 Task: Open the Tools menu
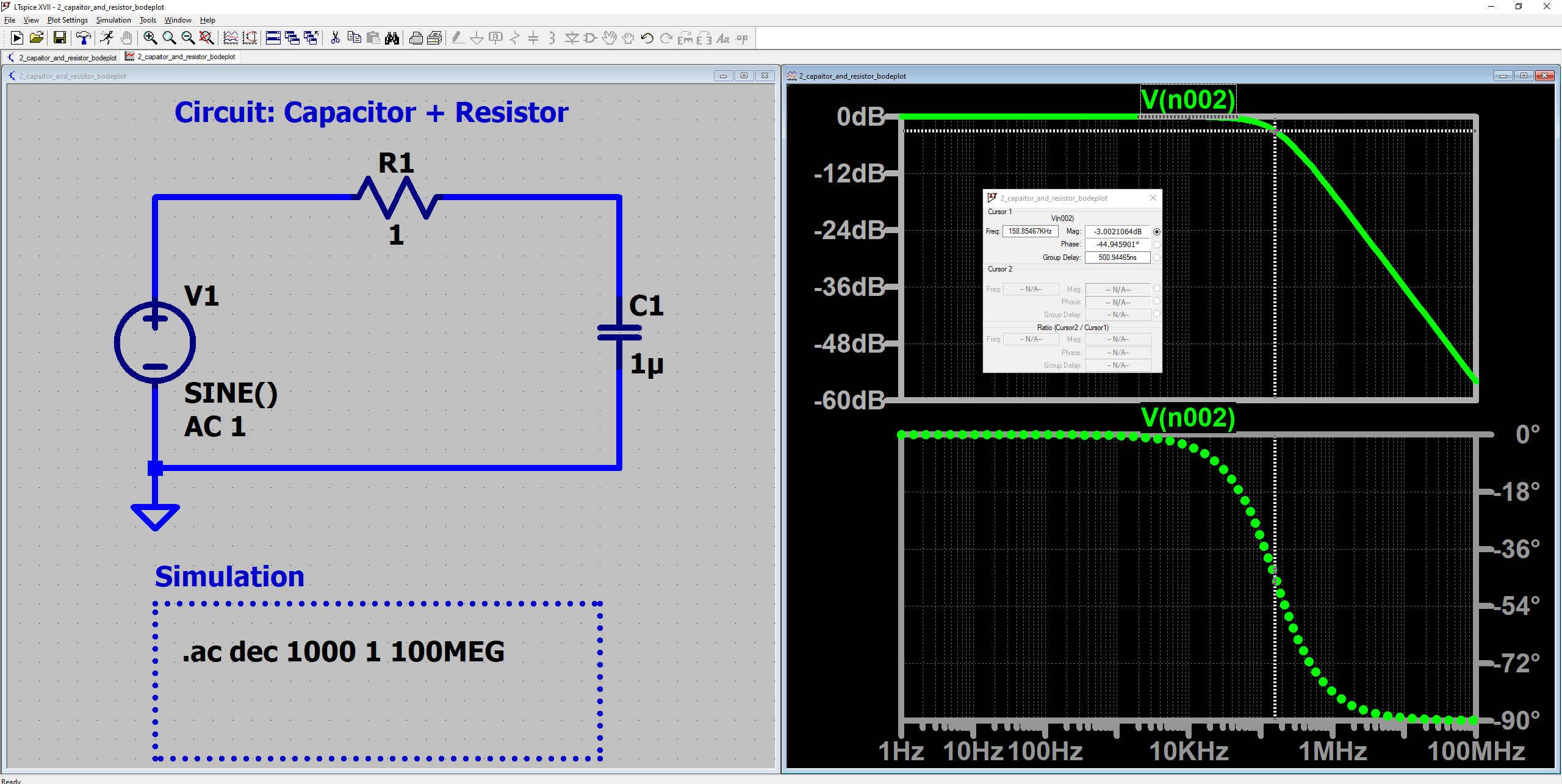[148, 20]
